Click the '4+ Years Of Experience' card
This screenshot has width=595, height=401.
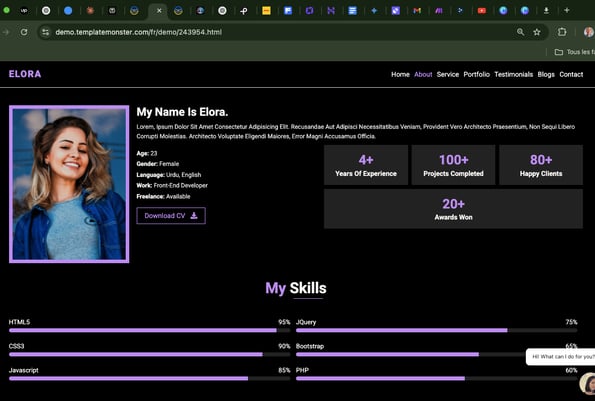point(366,165)
